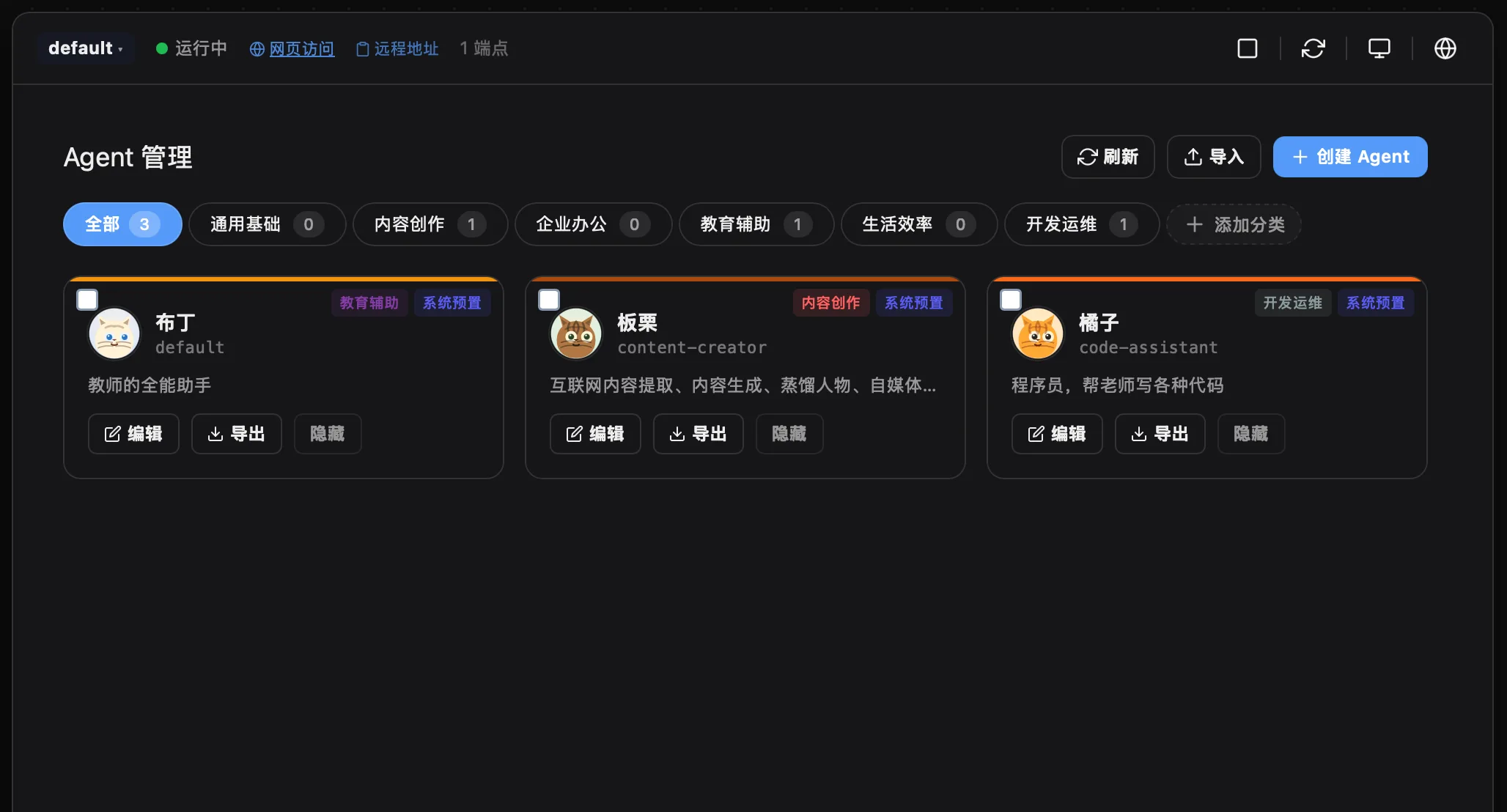
Task: Select the 开发运维 category tab
Action: 1082,224
